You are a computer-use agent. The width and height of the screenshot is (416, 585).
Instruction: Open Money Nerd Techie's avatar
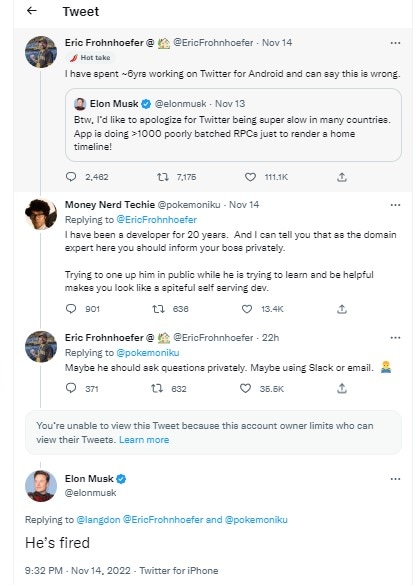pos(41,214)
